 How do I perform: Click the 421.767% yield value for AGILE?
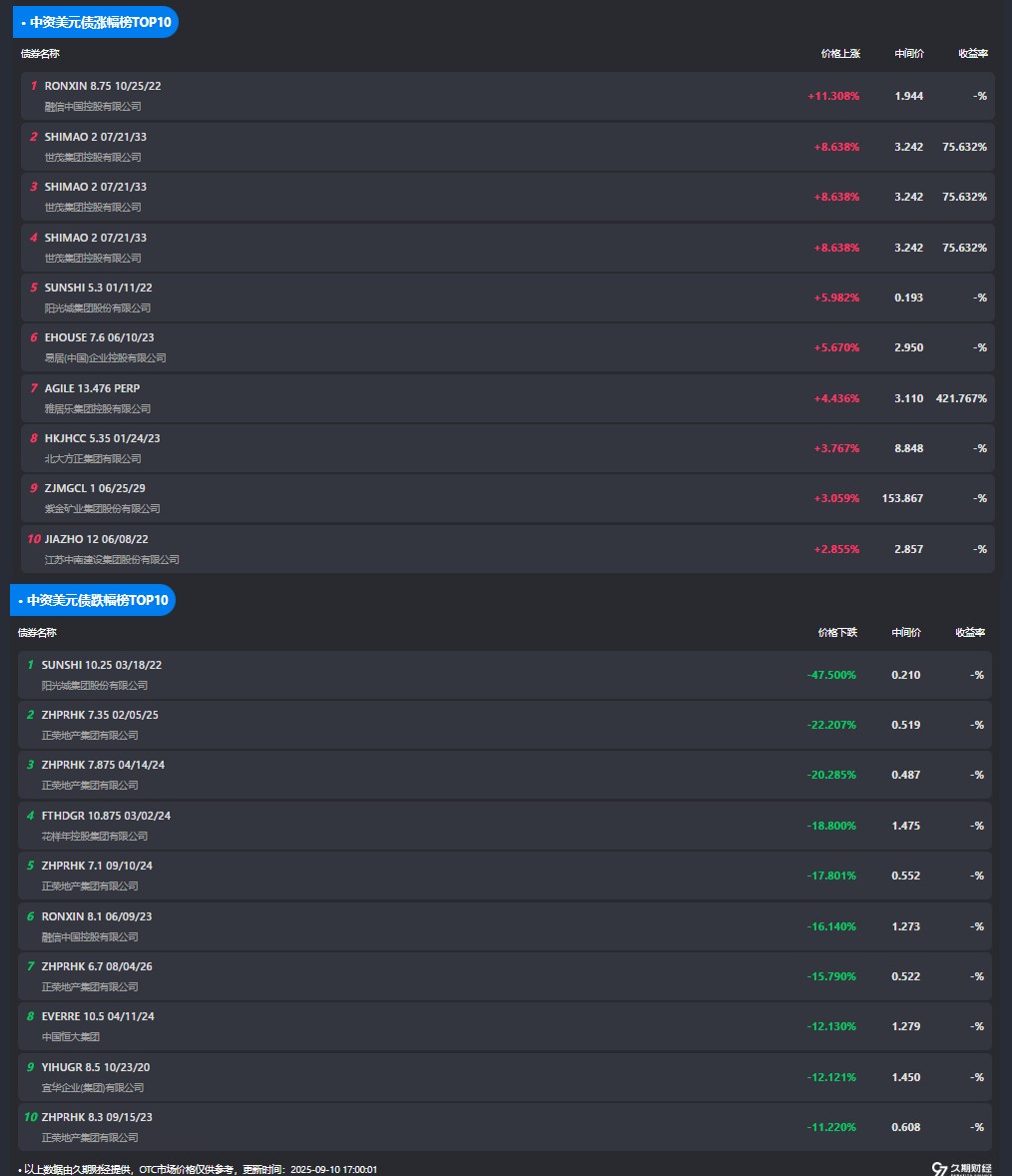(960, 398)
